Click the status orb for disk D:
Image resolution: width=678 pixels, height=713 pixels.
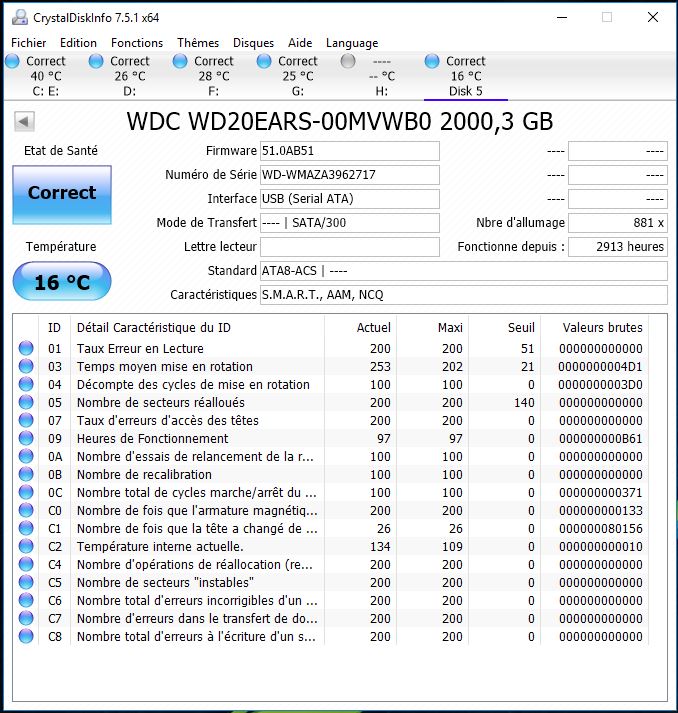[96, 61]
